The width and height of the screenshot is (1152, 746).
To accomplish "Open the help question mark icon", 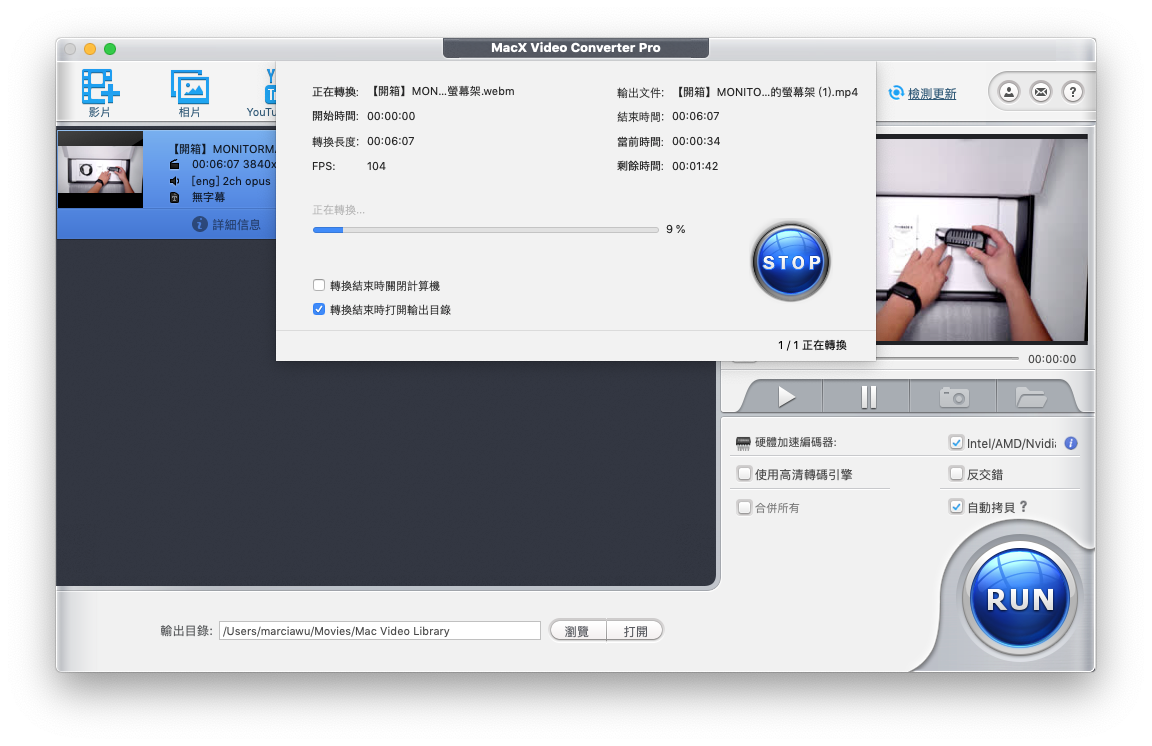I will click(1073, 92).
